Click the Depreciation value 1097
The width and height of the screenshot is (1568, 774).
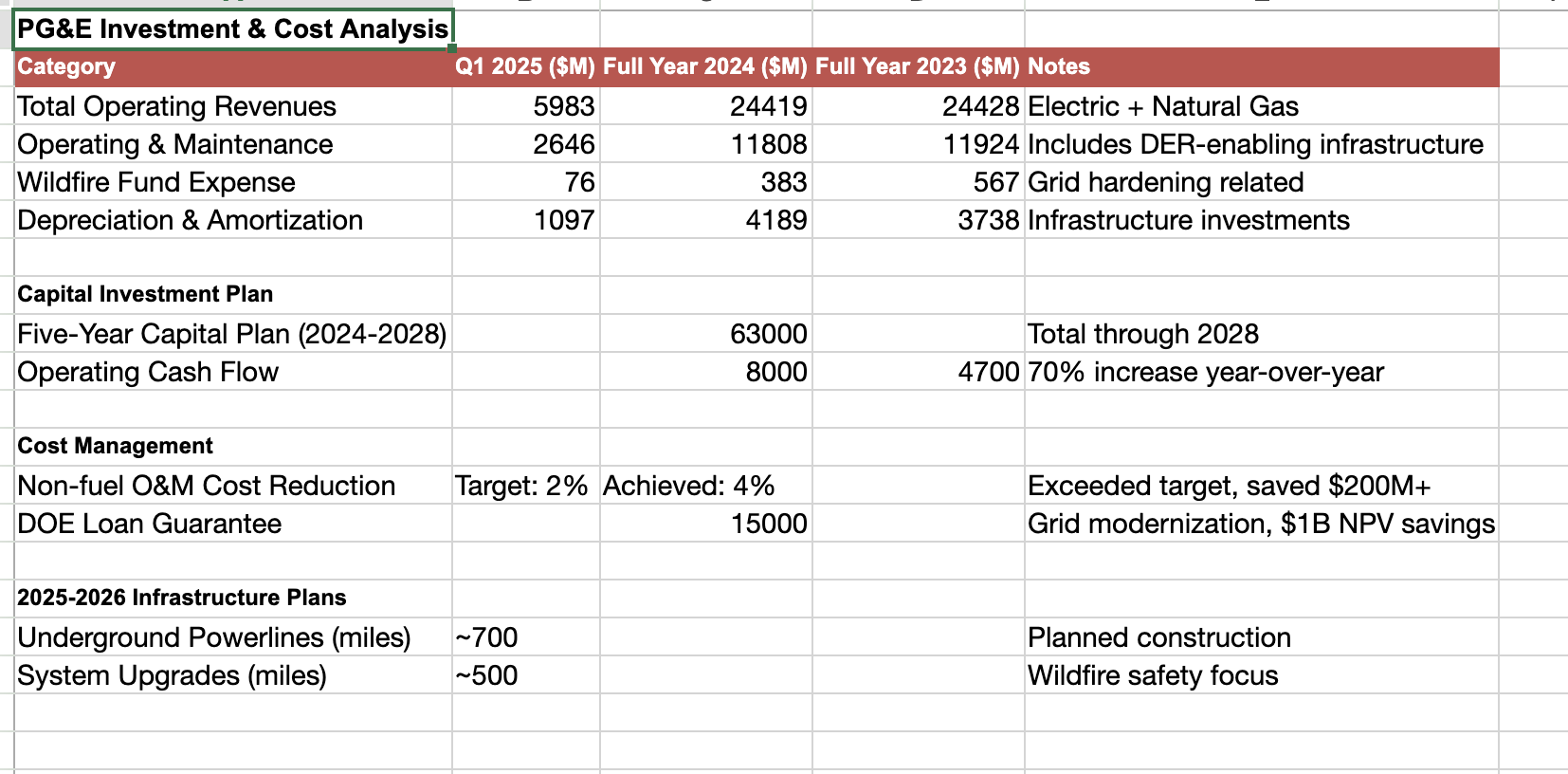564,220
